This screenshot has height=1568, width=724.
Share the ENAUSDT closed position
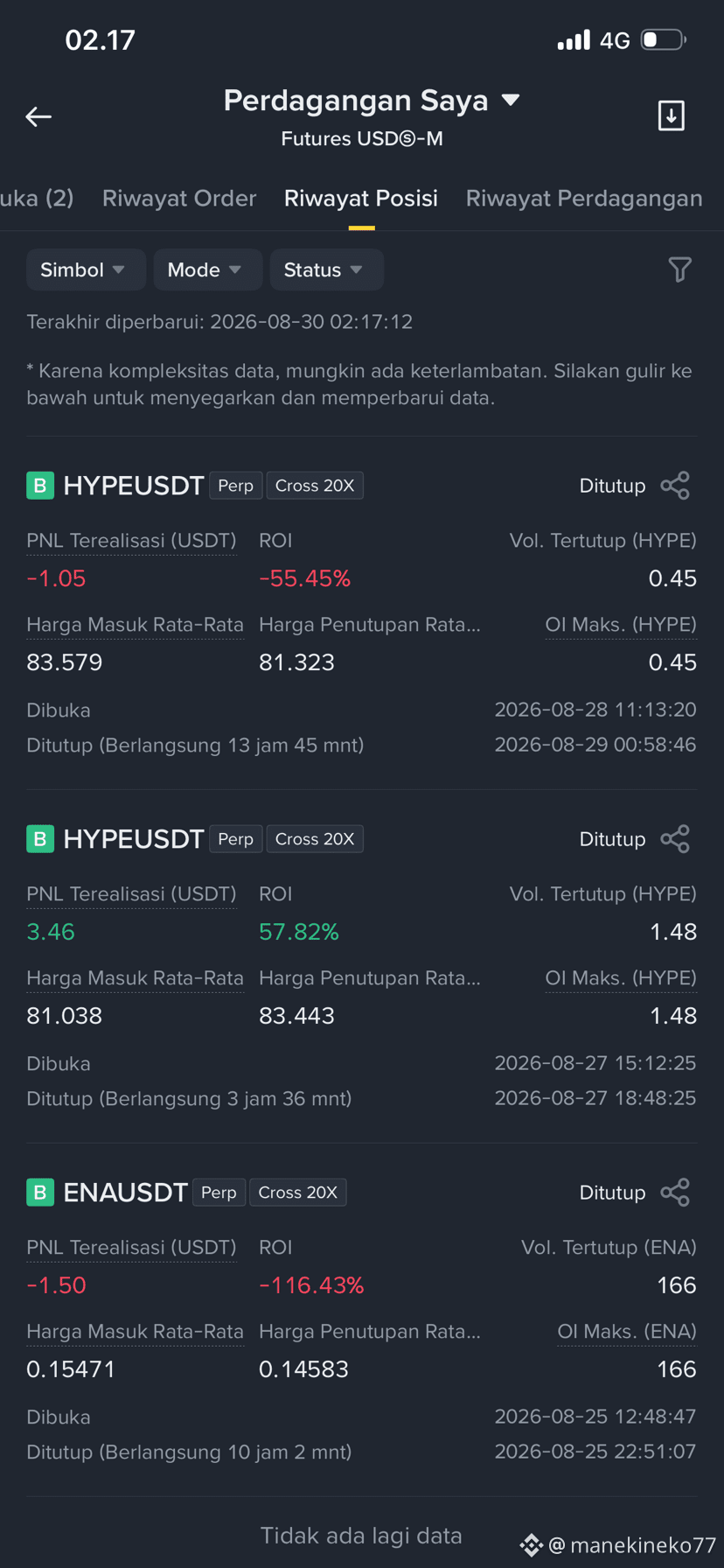pyautogui.click(x=675, y=1193)
